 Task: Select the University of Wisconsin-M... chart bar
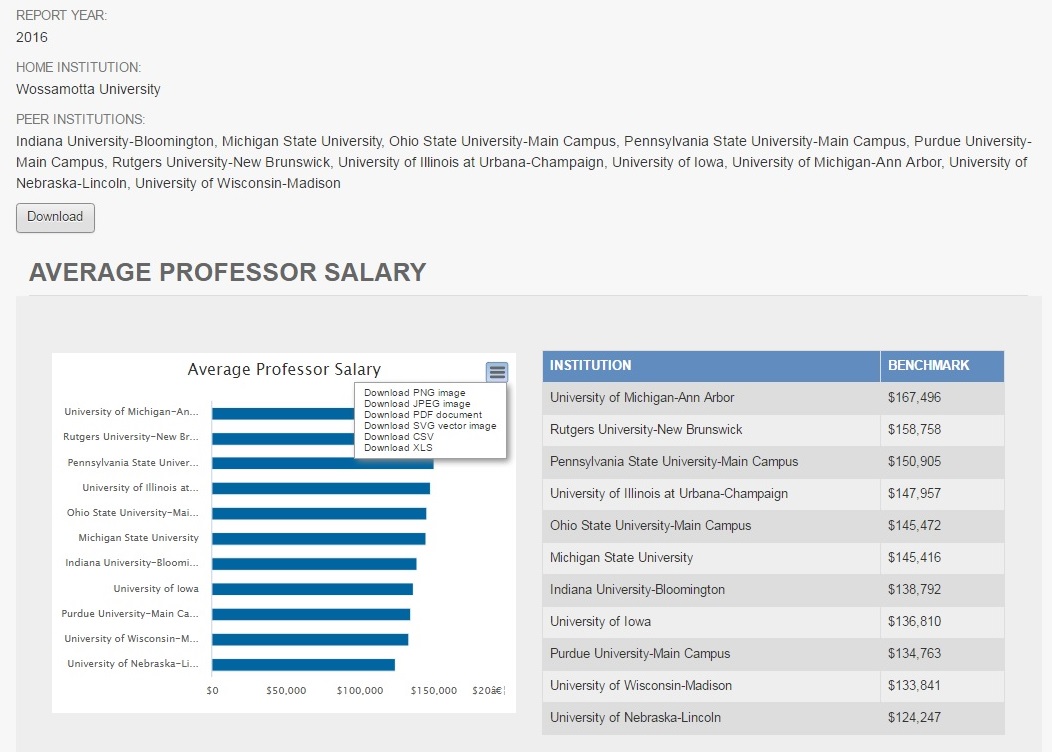tap(310, 639)
